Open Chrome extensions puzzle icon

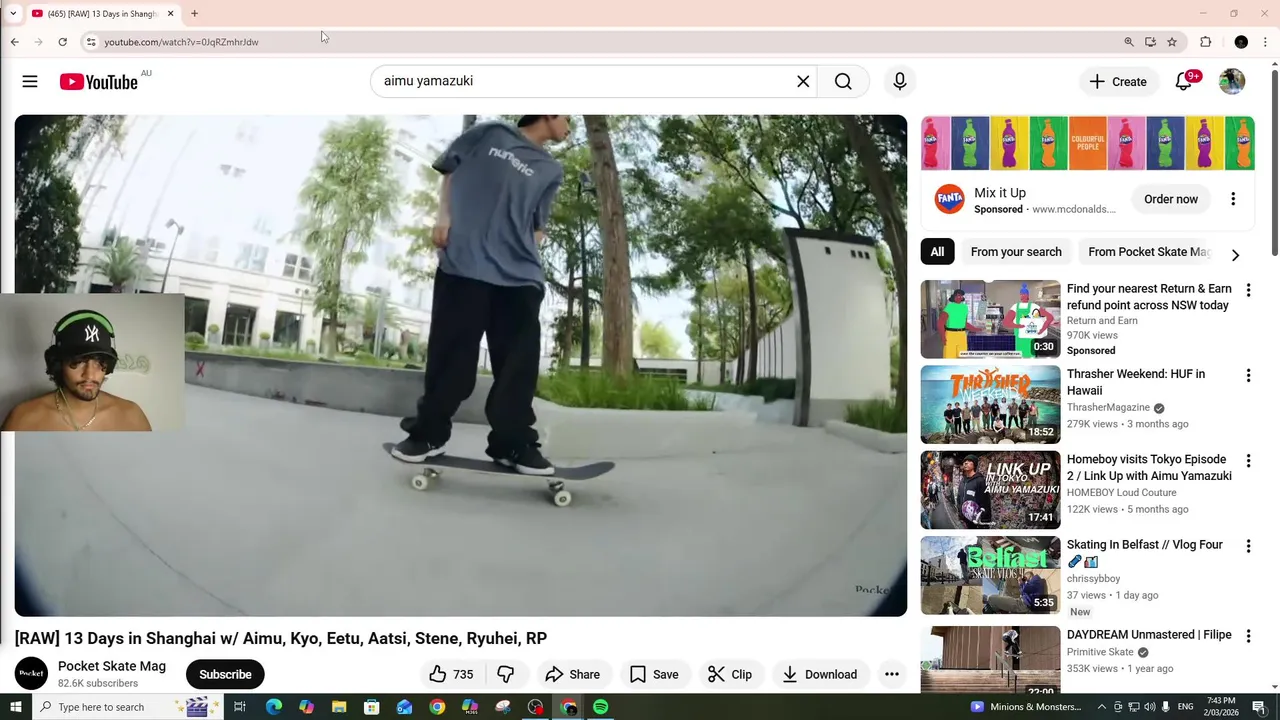click(x=1205, y=42)
